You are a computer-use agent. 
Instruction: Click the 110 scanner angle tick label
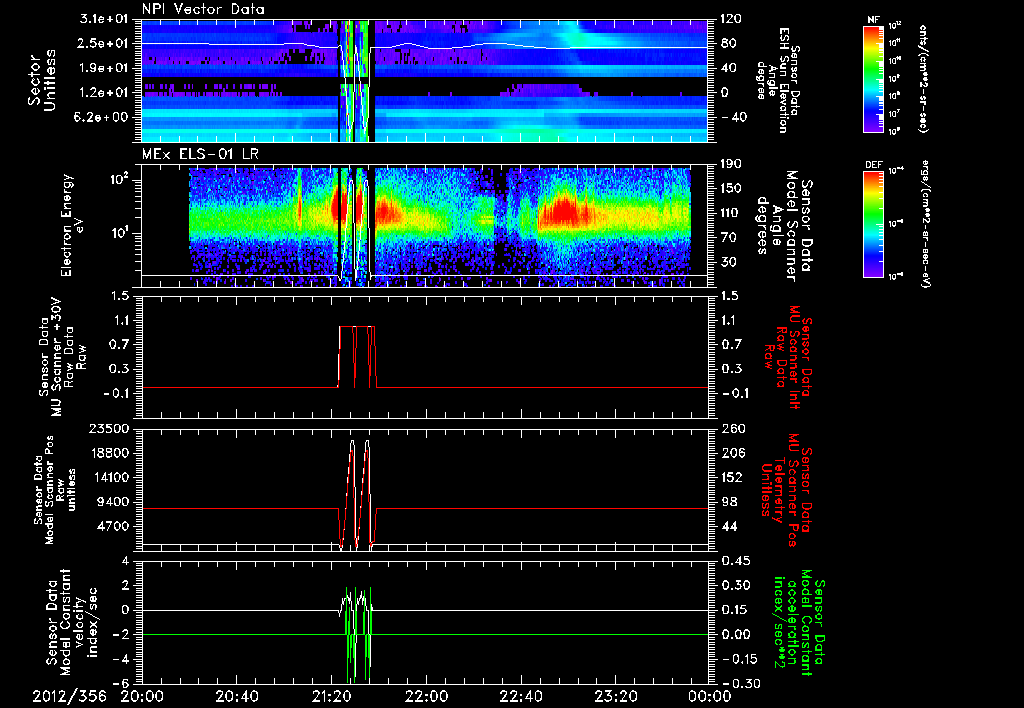[x=731, y=213]
